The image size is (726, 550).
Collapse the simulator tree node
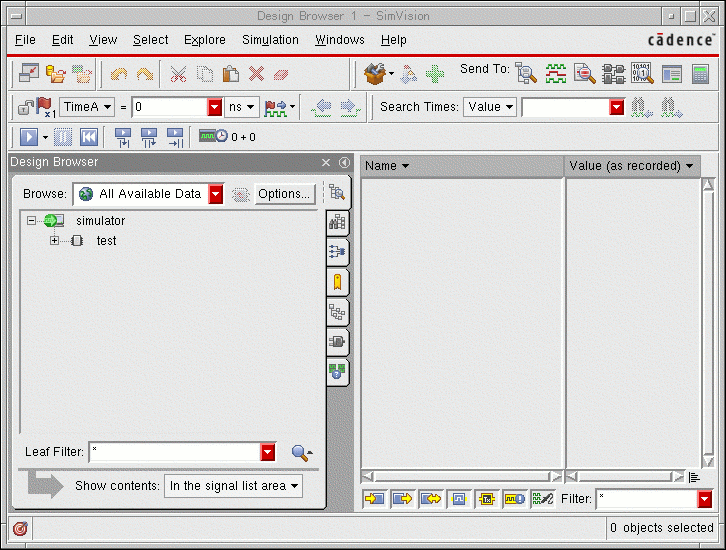point(31,220)
